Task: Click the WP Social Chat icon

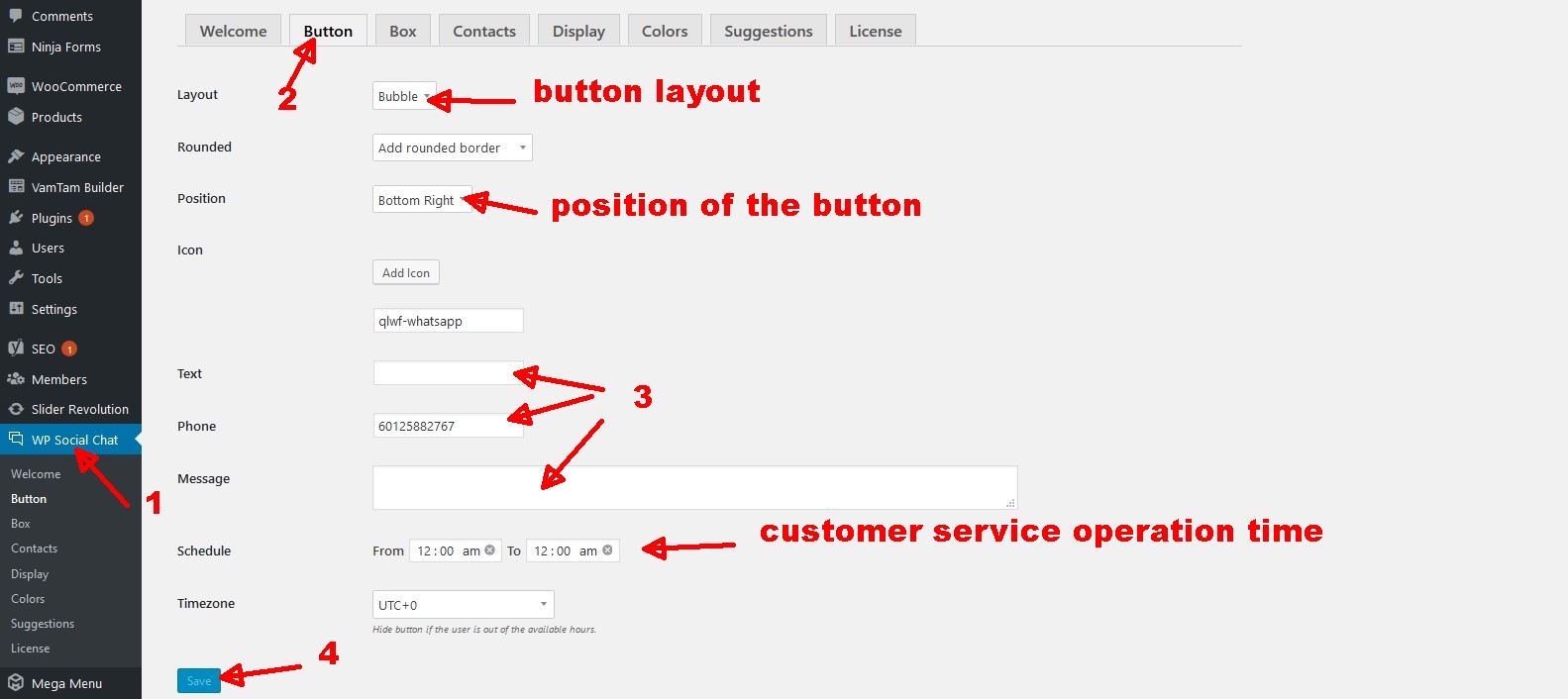Action: (x=16, y=440)
